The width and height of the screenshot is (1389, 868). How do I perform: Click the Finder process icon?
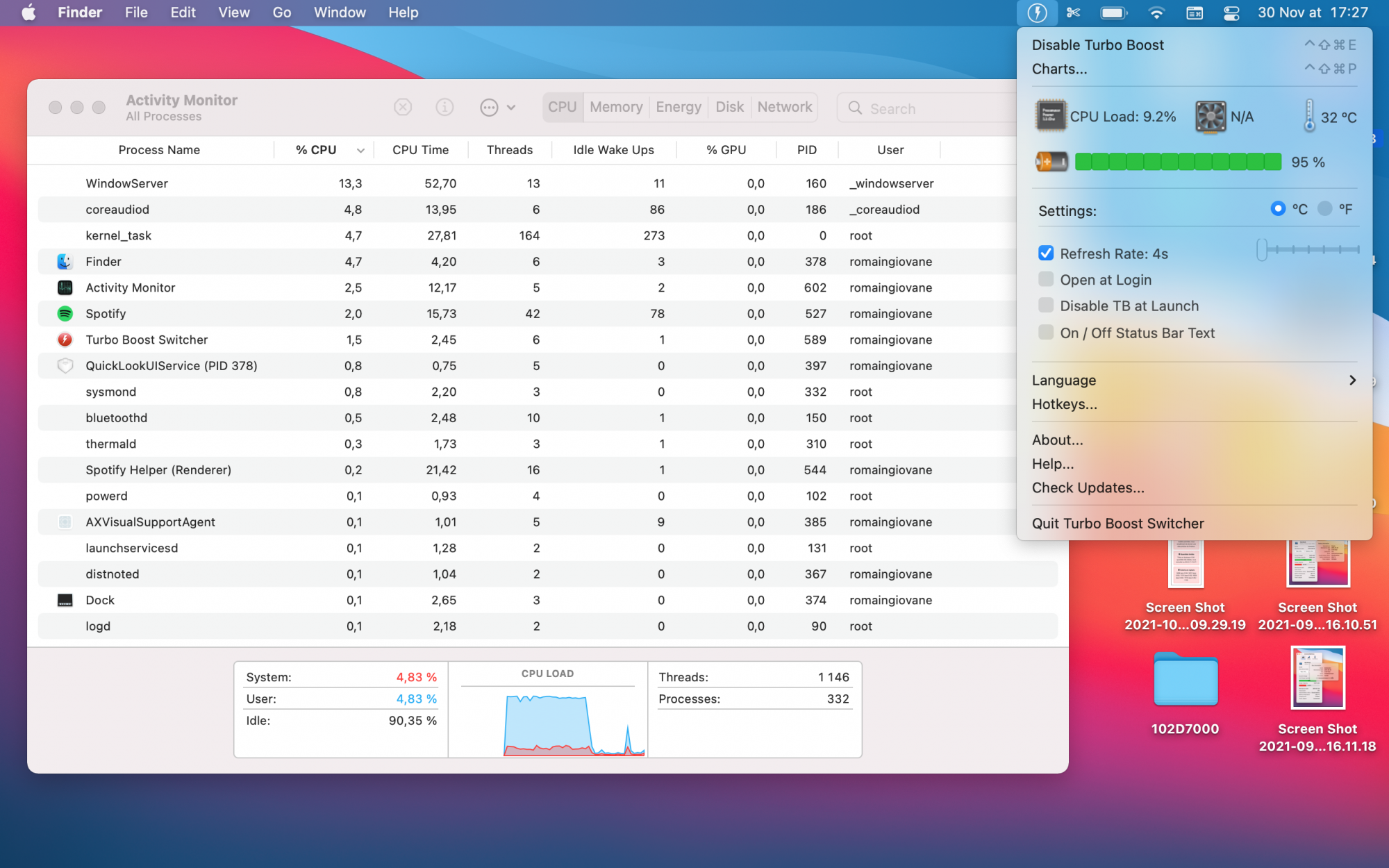65,262
